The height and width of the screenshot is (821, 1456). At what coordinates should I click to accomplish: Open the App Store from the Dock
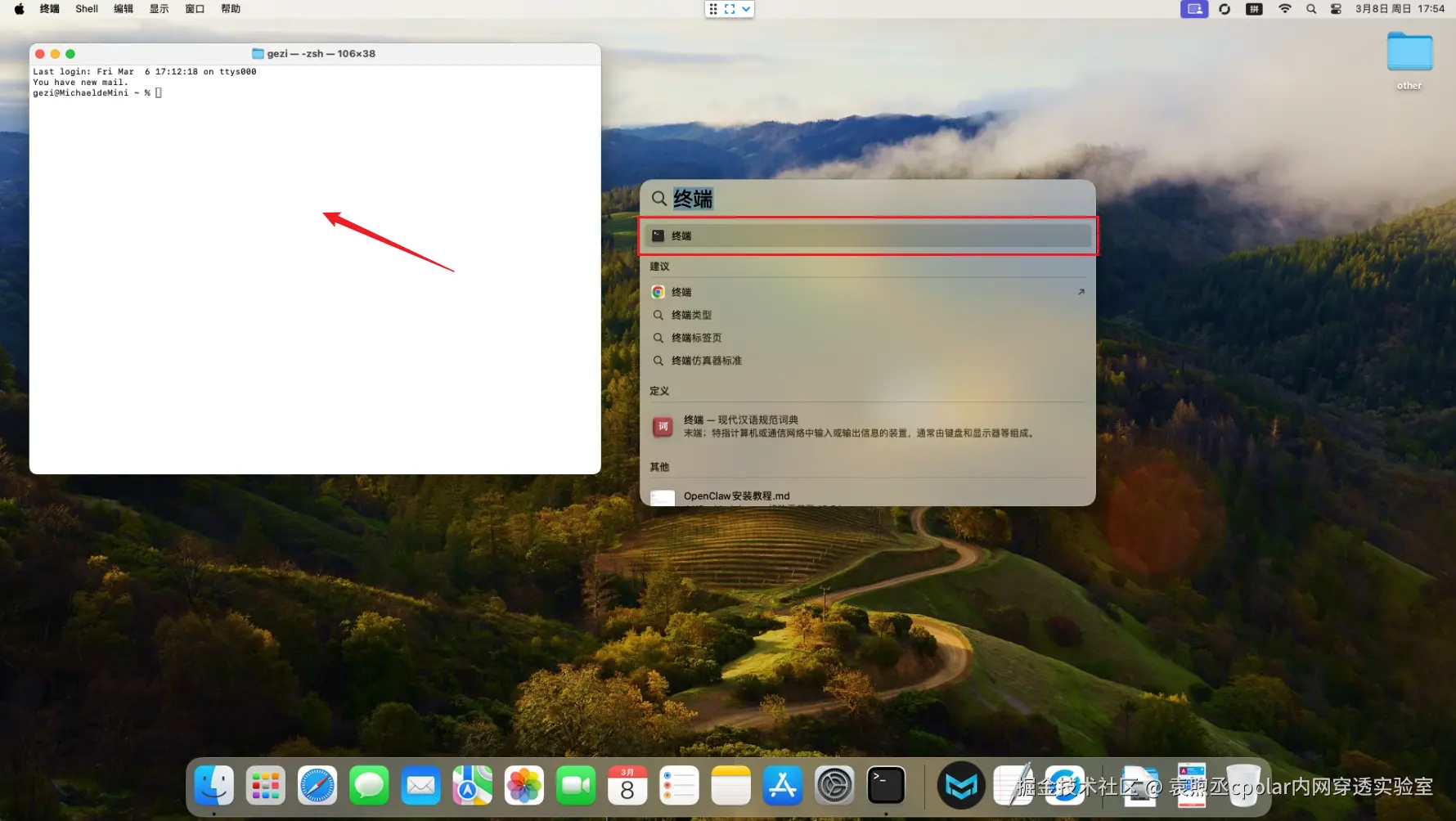tap(783, 786)
